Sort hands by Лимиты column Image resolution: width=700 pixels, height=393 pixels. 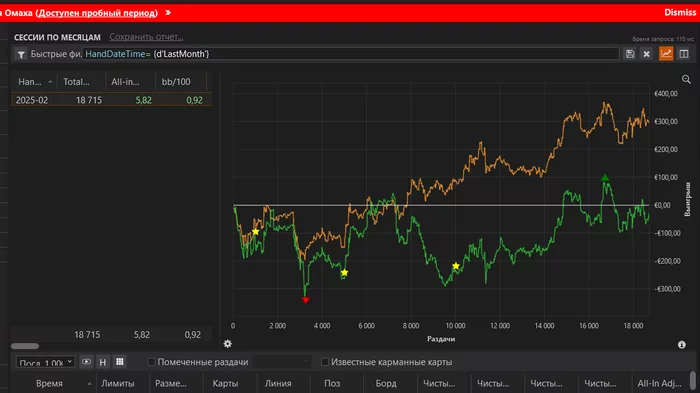pyautogui.click(x=117, y=384)
